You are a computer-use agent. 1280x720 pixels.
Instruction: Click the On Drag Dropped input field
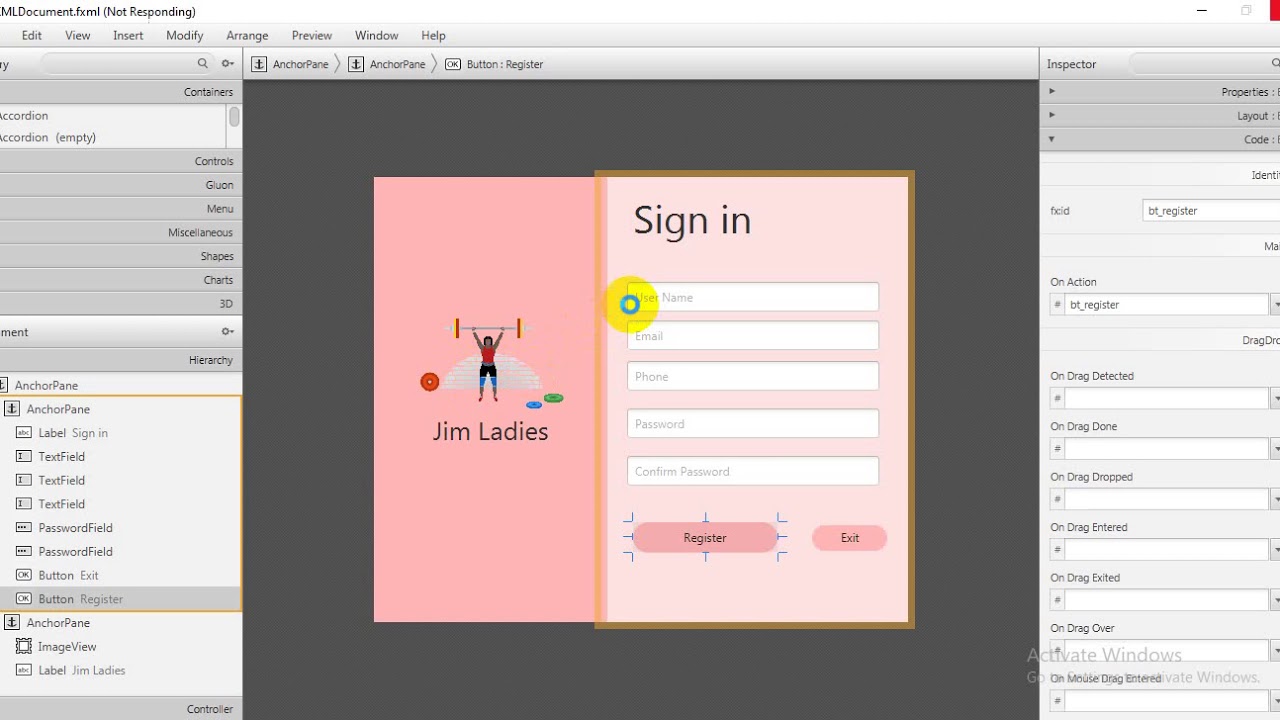(1168, 499)
